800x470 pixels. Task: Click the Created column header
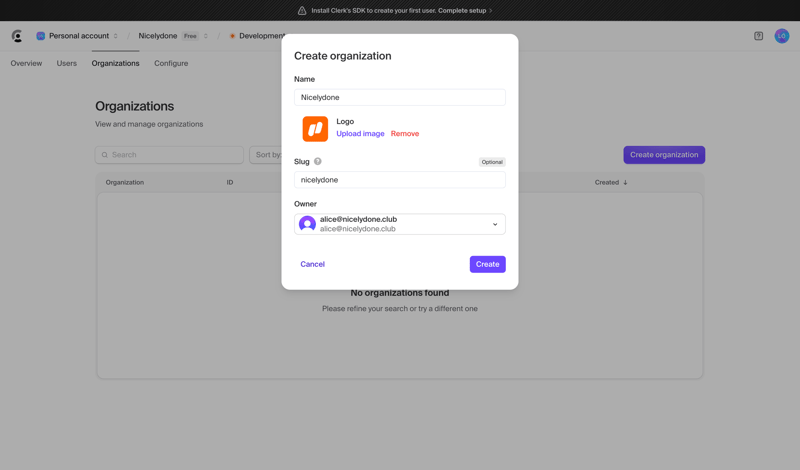click(x=607, y=182)
